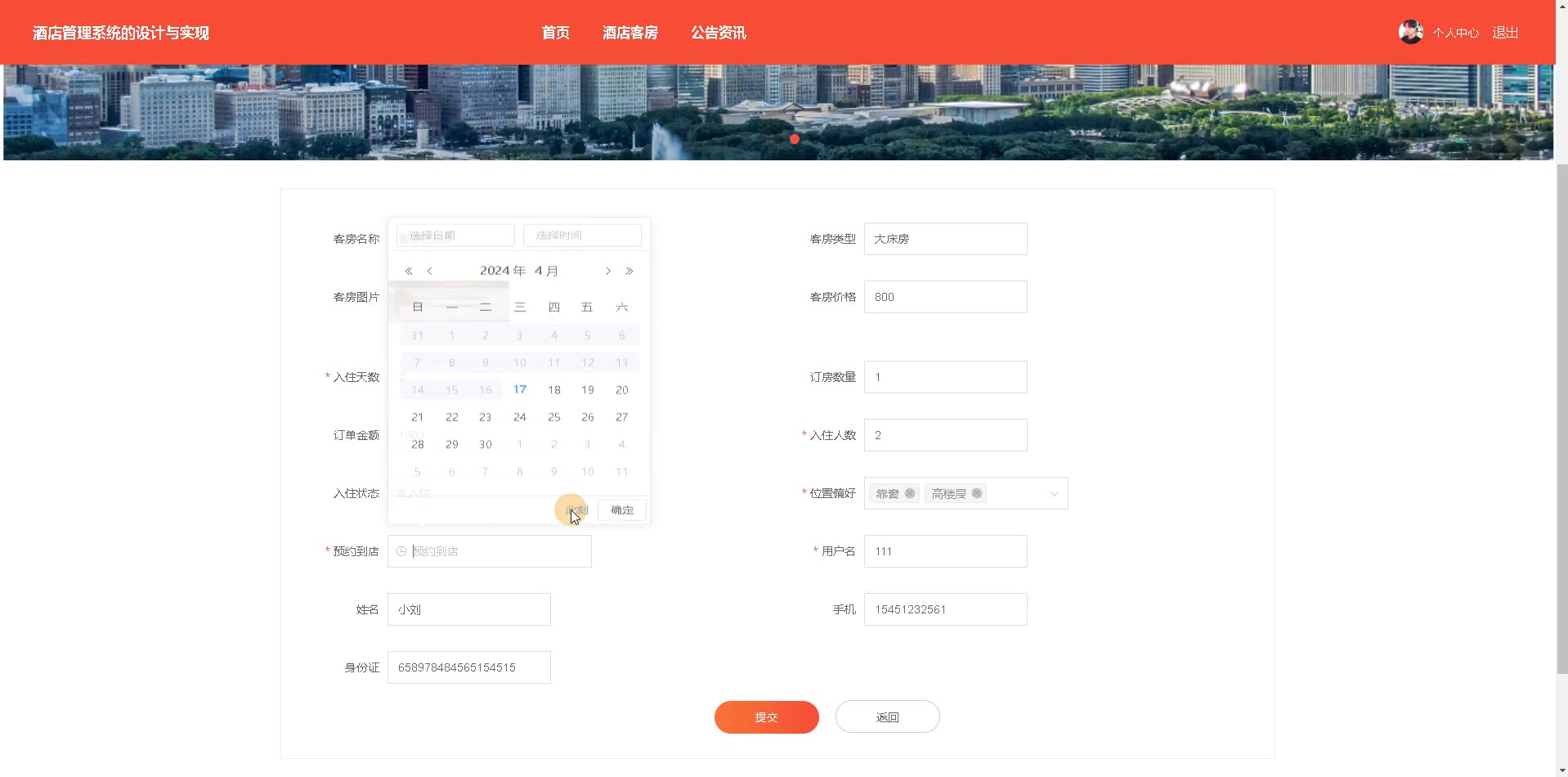1568x777 pixels.
Task: Select April 26 in calendar
Action: click(588, 417)
